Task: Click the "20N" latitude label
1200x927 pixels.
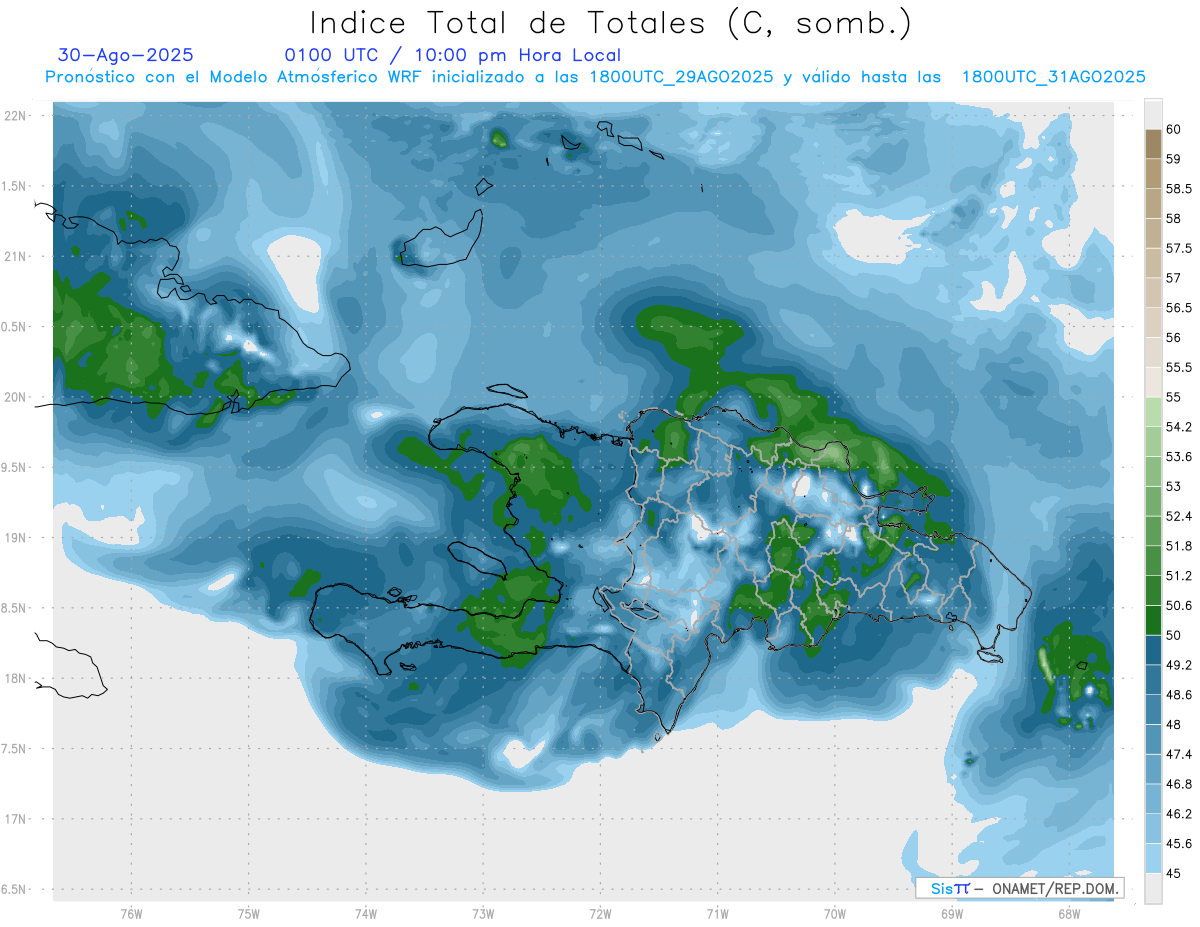Action: (x=17, y=397)
